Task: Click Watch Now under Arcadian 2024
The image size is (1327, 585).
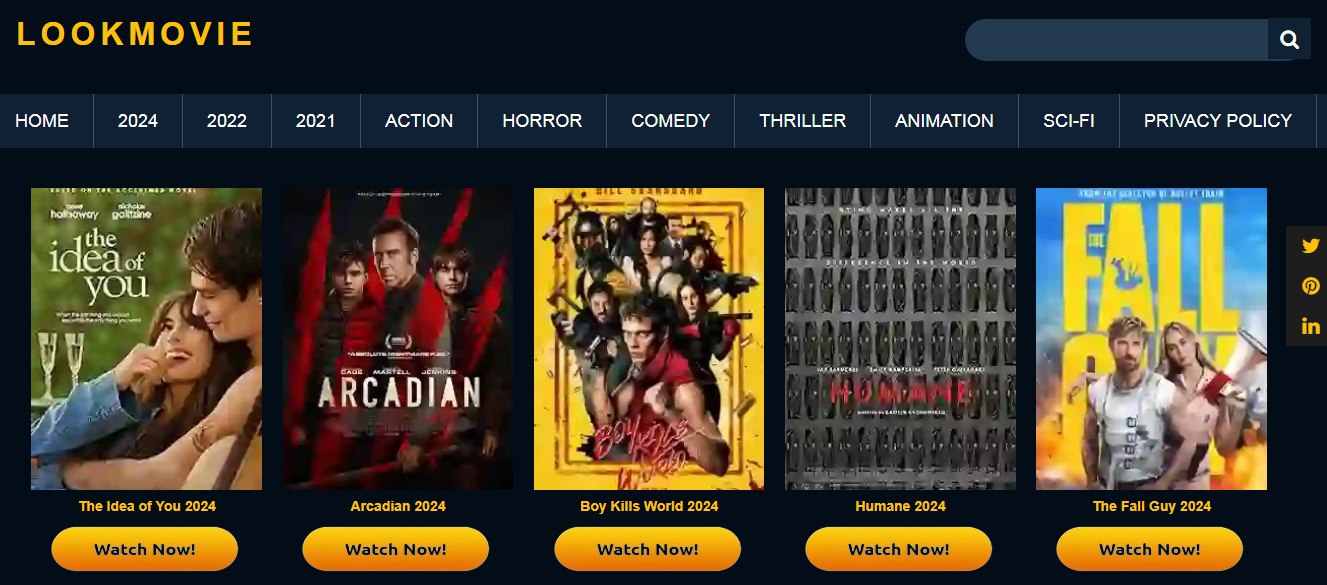Action: tap(396, 549)
